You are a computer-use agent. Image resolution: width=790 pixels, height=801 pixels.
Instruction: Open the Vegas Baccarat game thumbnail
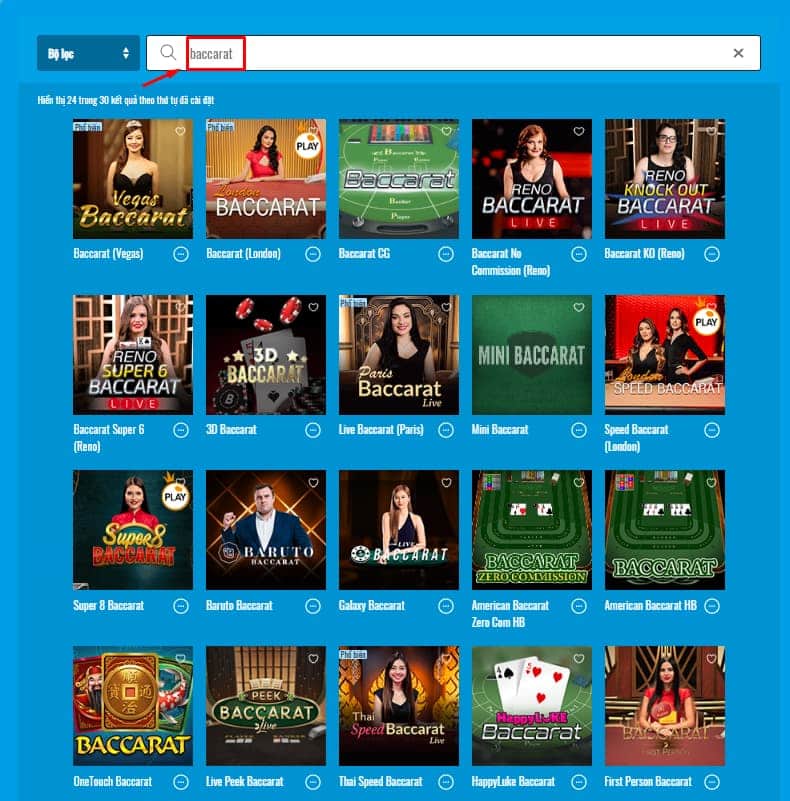133,179
